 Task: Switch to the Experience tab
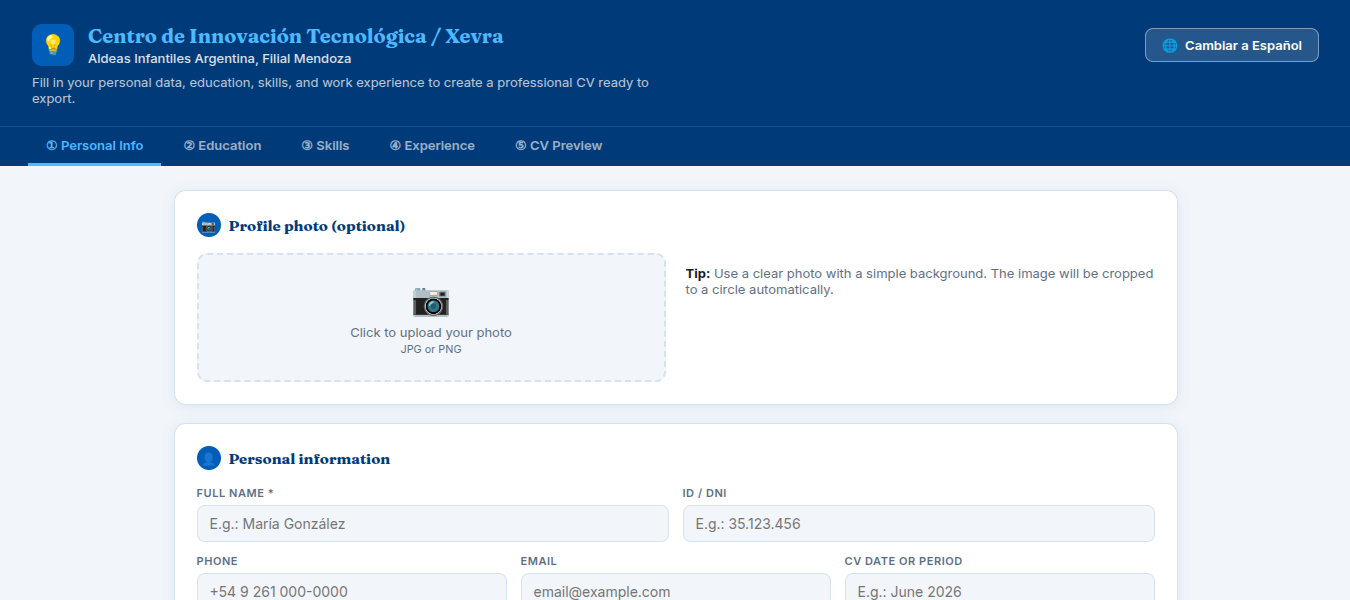point(432,145)
